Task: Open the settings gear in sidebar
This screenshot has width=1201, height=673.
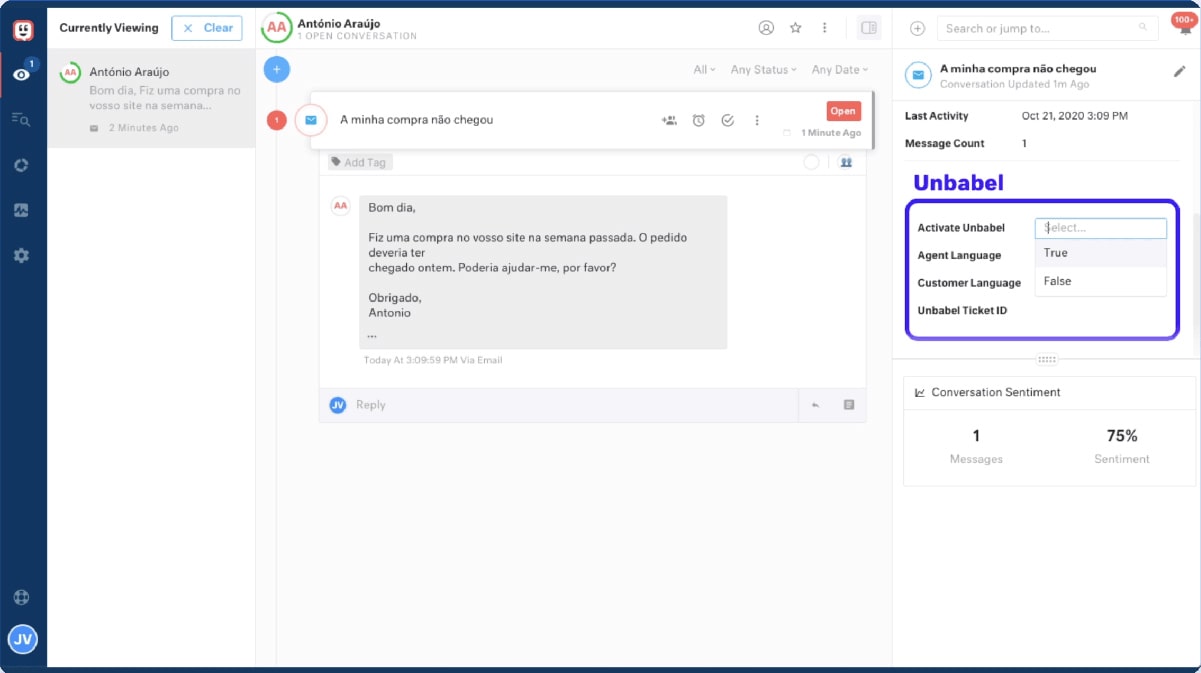Action: coord(21,255)
